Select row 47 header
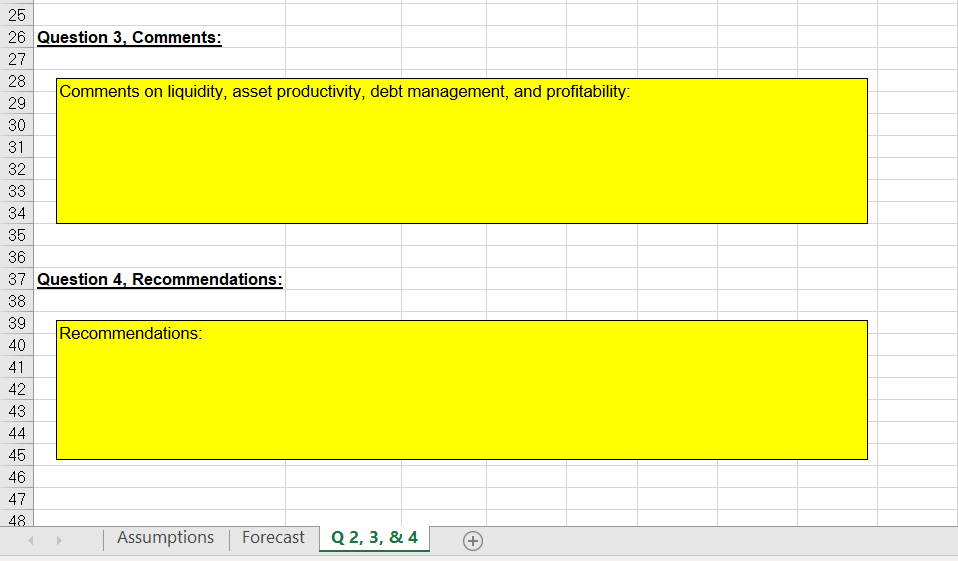Viewport: 958px width, 561px height. [16, 499]
